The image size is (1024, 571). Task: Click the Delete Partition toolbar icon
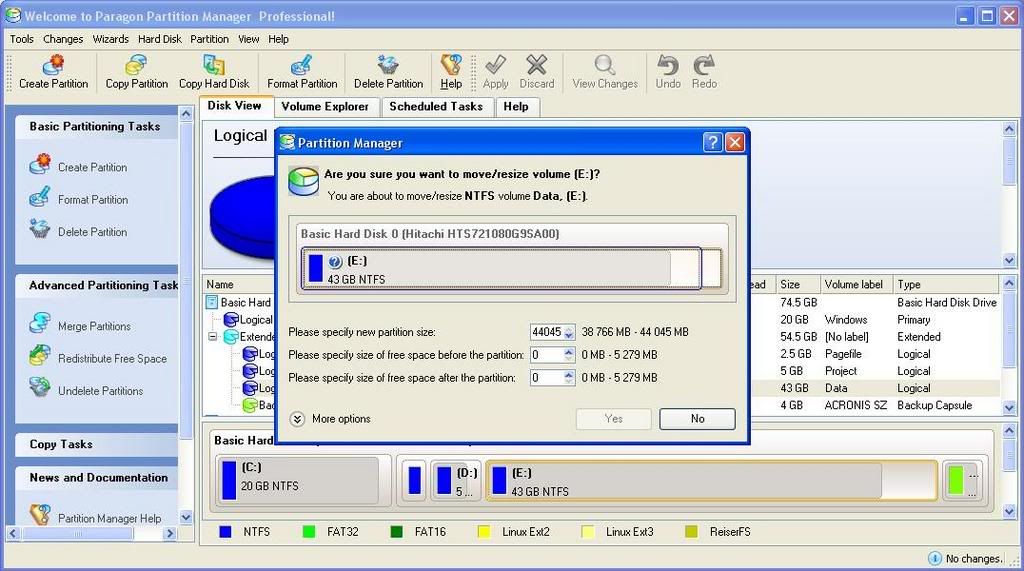coord(388,66)
